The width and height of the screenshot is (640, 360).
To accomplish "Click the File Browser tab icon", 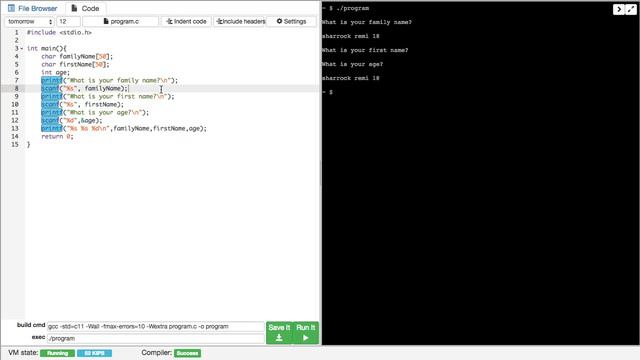I will (x=11, y=8).
